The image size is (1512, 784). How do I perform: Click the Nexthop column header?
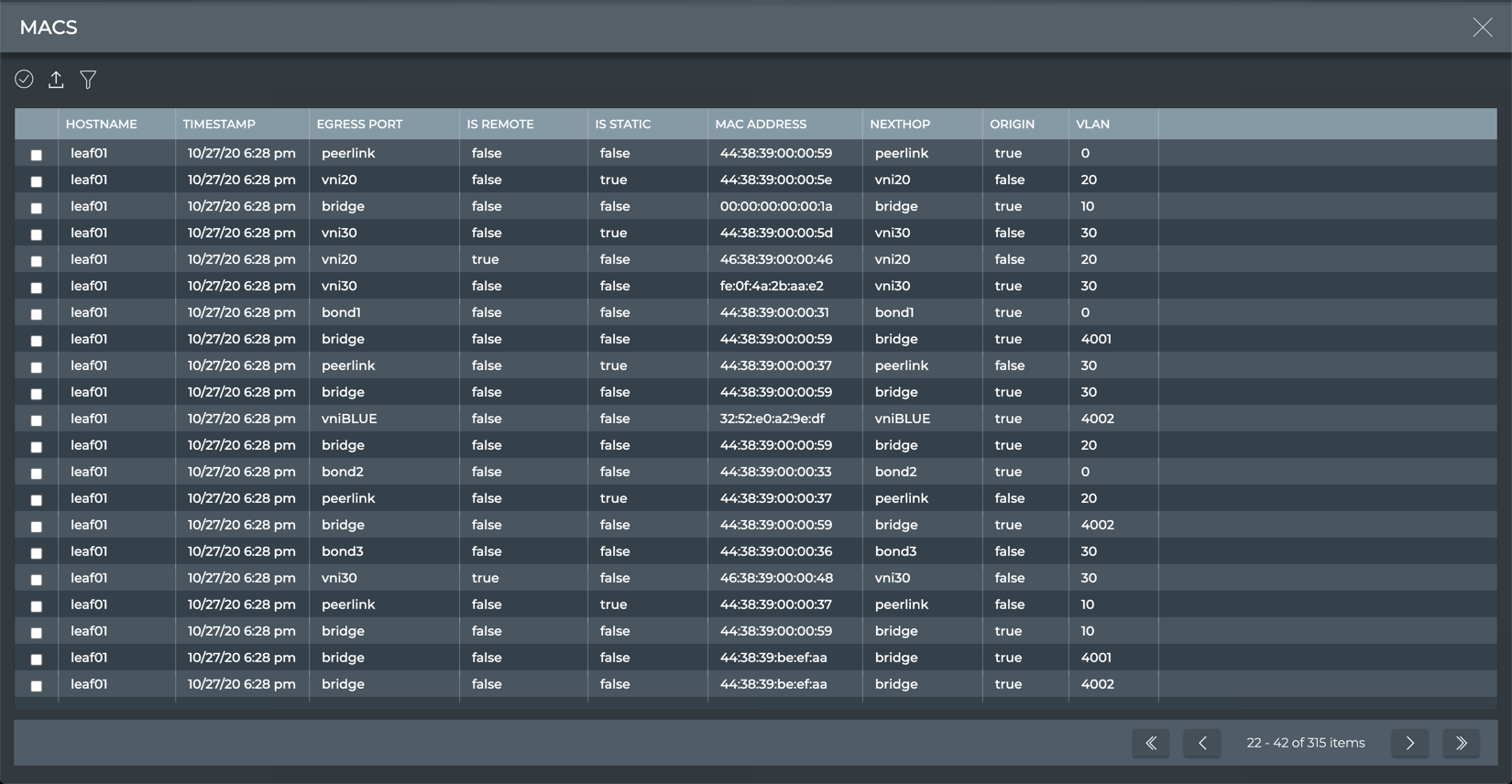(900, 124)
